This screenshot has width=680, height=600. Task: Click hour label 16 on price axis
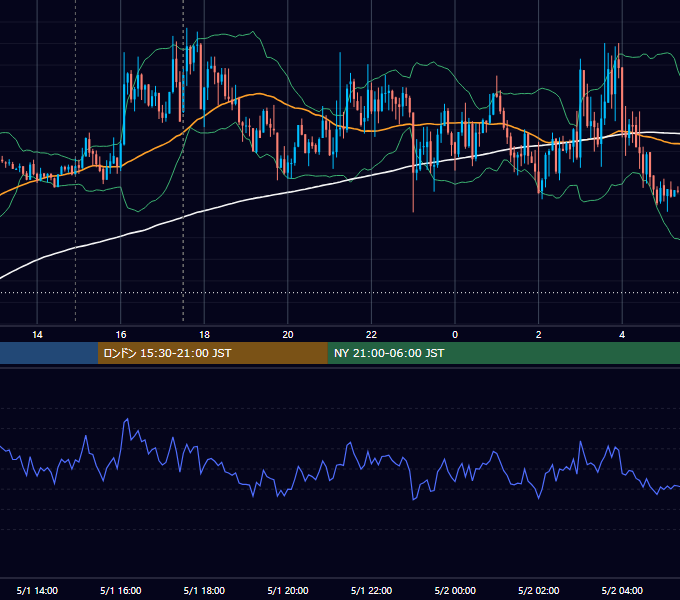[x=121, y=335]
